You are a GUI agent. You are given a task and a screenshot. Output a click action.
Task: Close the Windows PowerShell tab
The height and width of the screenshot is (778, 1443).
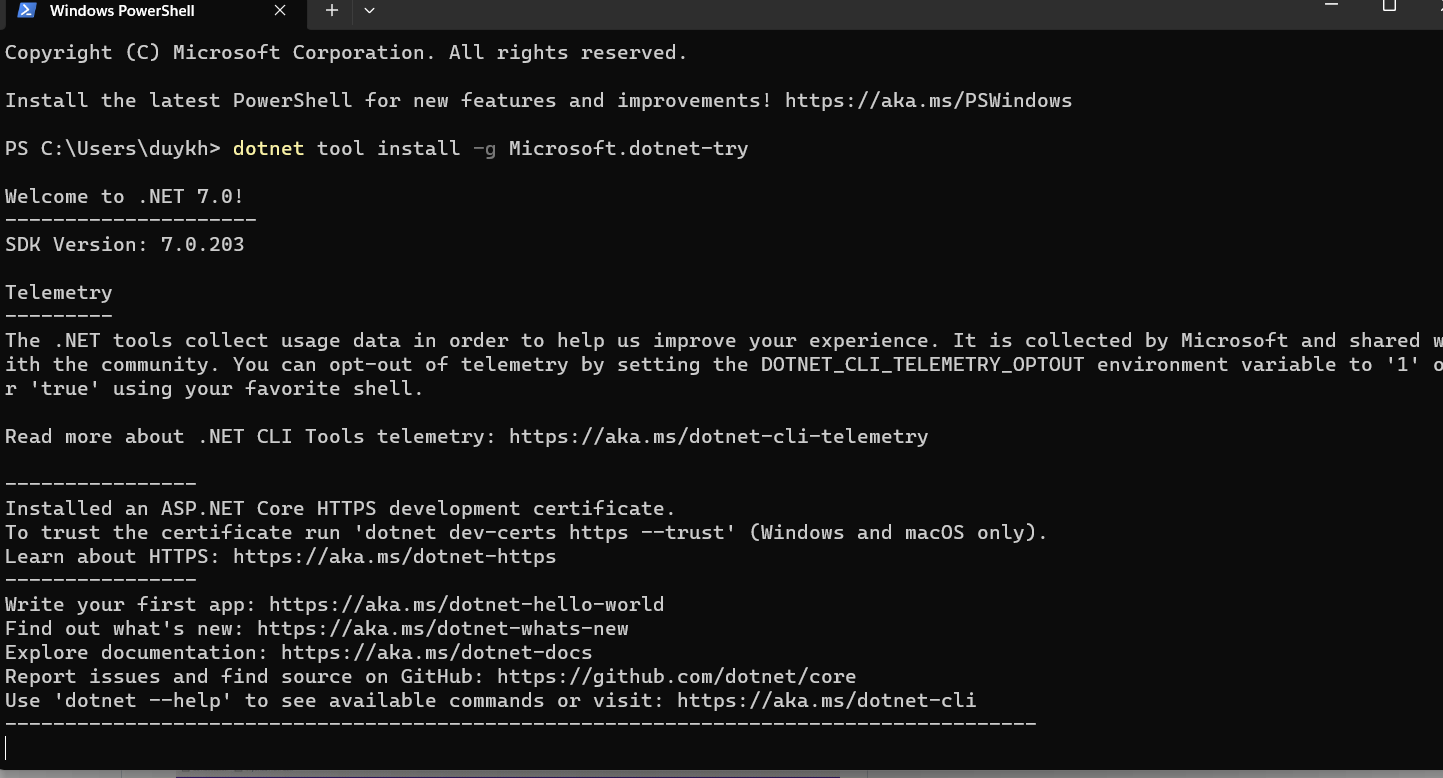coord(280,11)
